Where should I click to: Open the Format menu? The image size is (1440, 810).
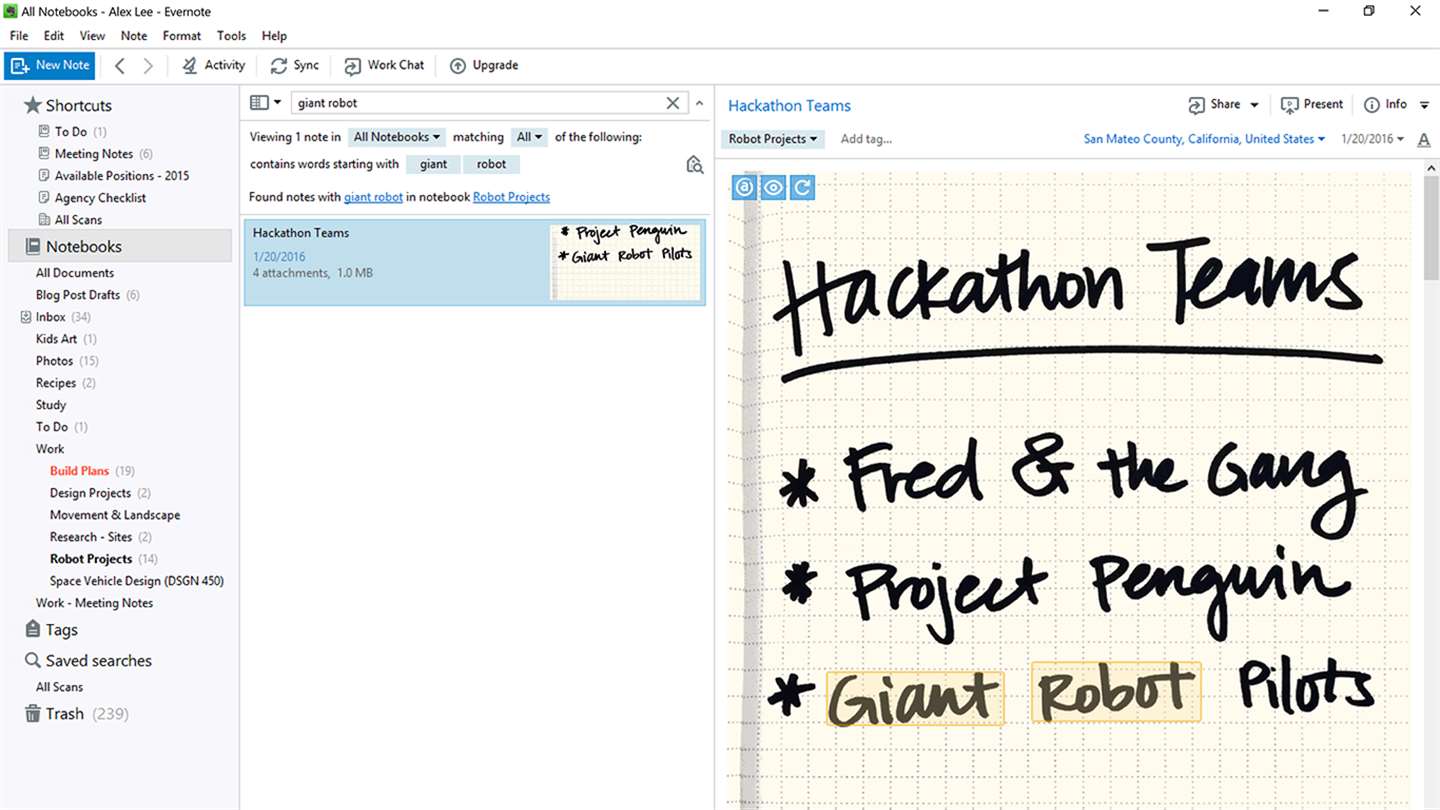point(182,35)
